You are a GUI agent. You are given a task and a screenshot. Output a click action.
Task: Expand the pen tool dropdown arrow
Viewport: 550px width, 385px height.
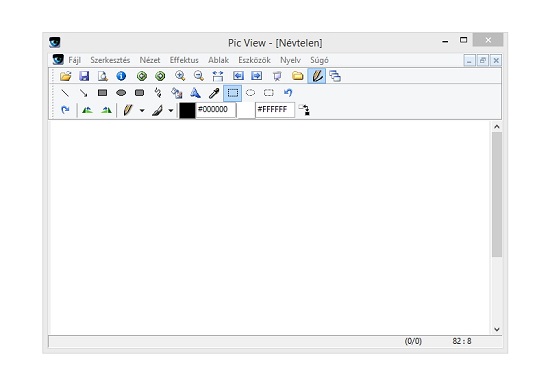click(x=142, y=110)
